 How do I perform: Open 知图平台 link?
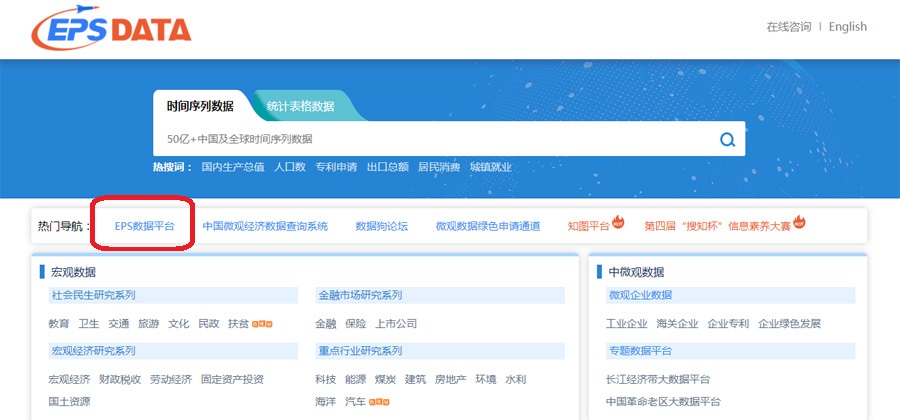pos(588,226)
